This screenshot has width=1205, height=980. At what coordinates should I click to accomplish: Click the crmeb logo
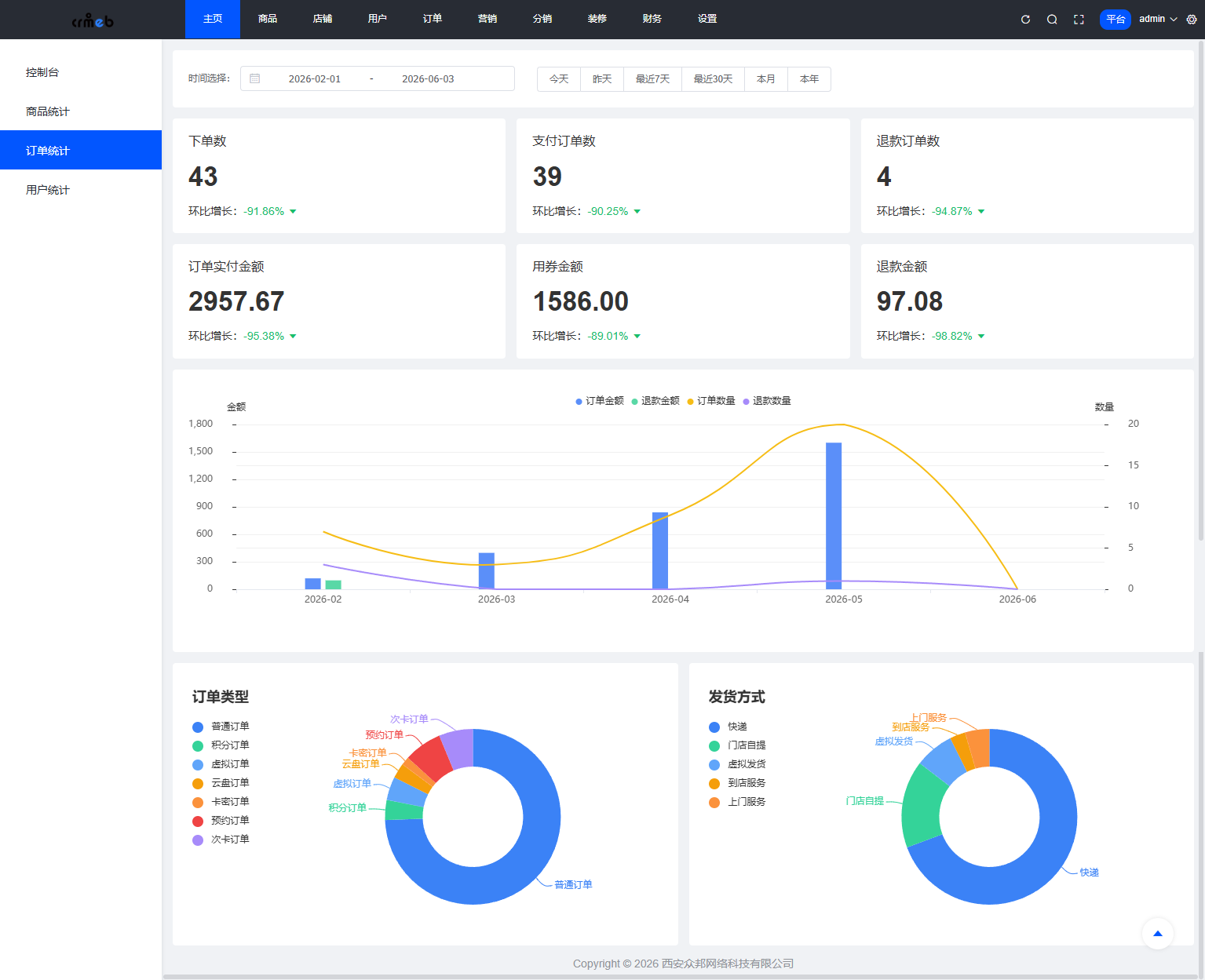93,20
